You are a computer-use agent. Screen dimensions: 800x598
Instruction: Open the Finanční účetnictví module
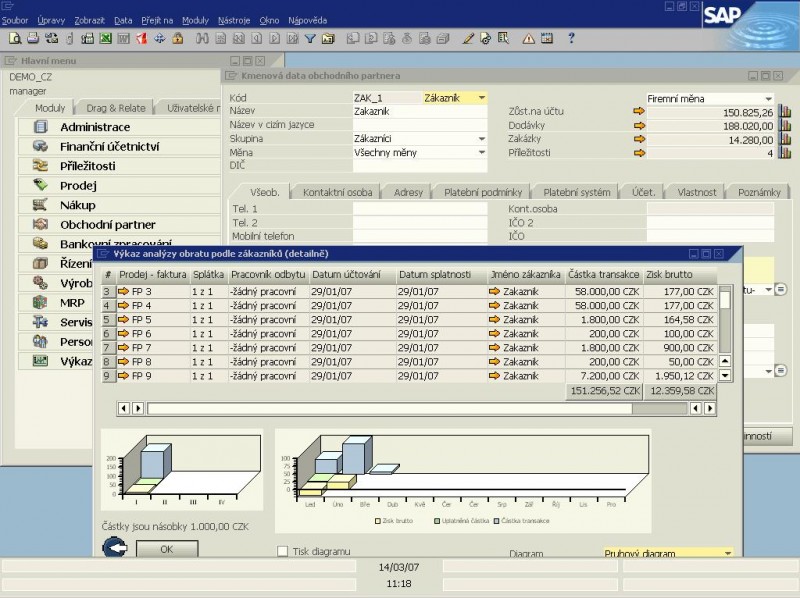pos(109,146)
